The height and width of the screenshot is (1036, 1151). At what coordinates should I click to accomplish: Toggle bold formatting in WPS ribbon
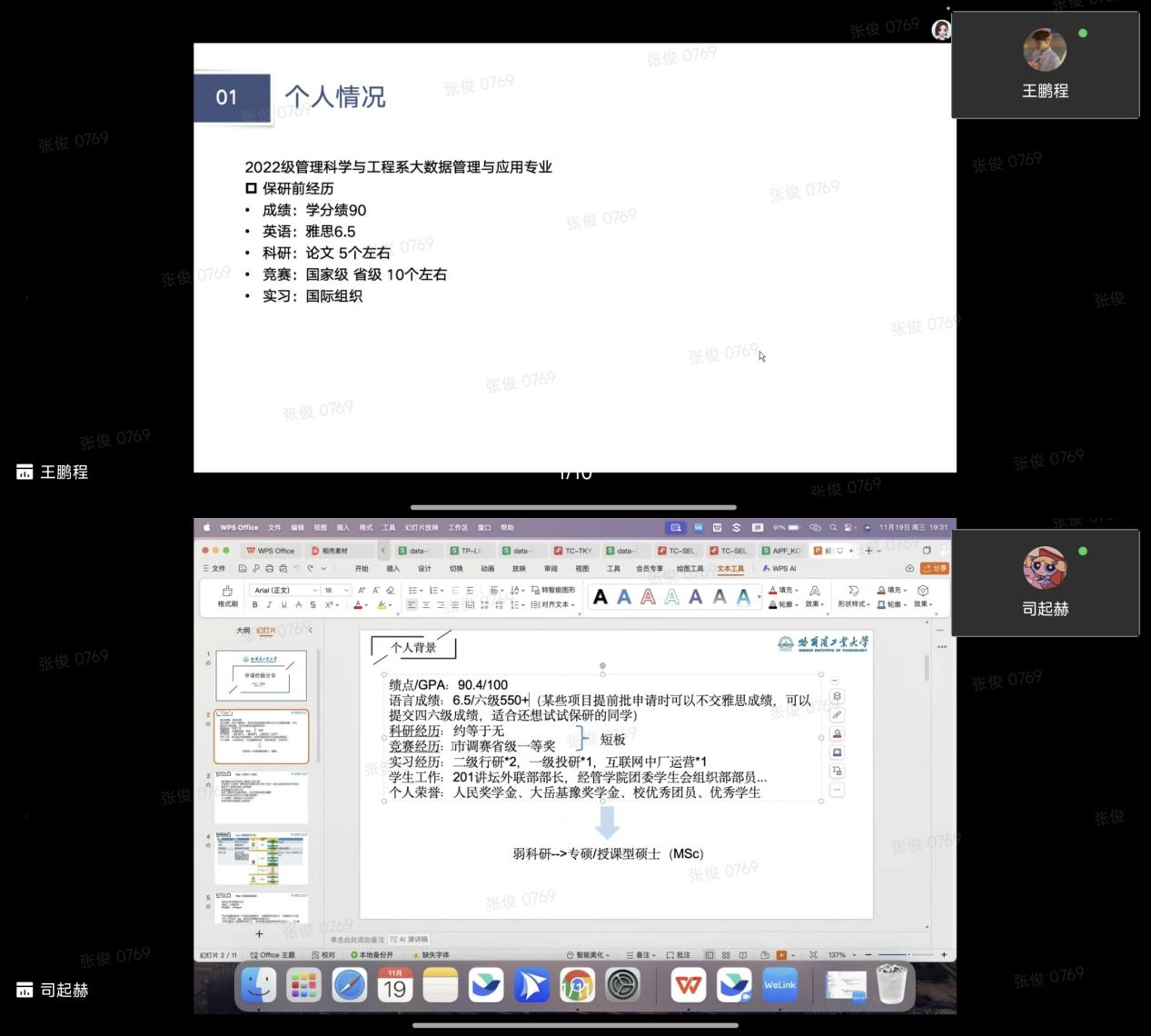point(255,605)
